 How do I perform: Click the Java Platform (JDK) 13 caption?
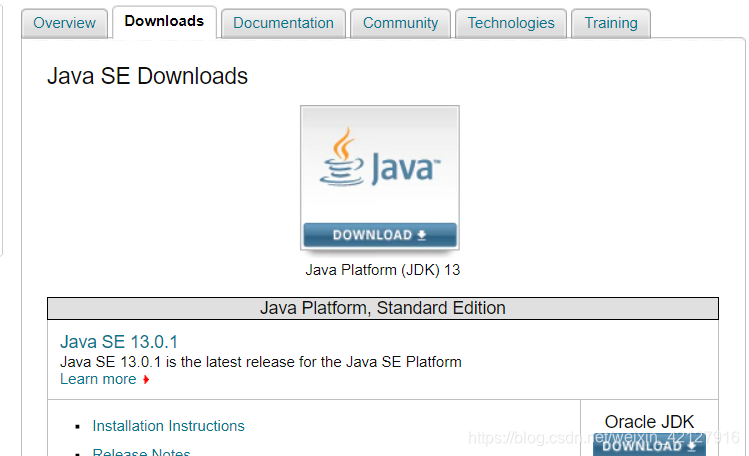click(383, 270)
